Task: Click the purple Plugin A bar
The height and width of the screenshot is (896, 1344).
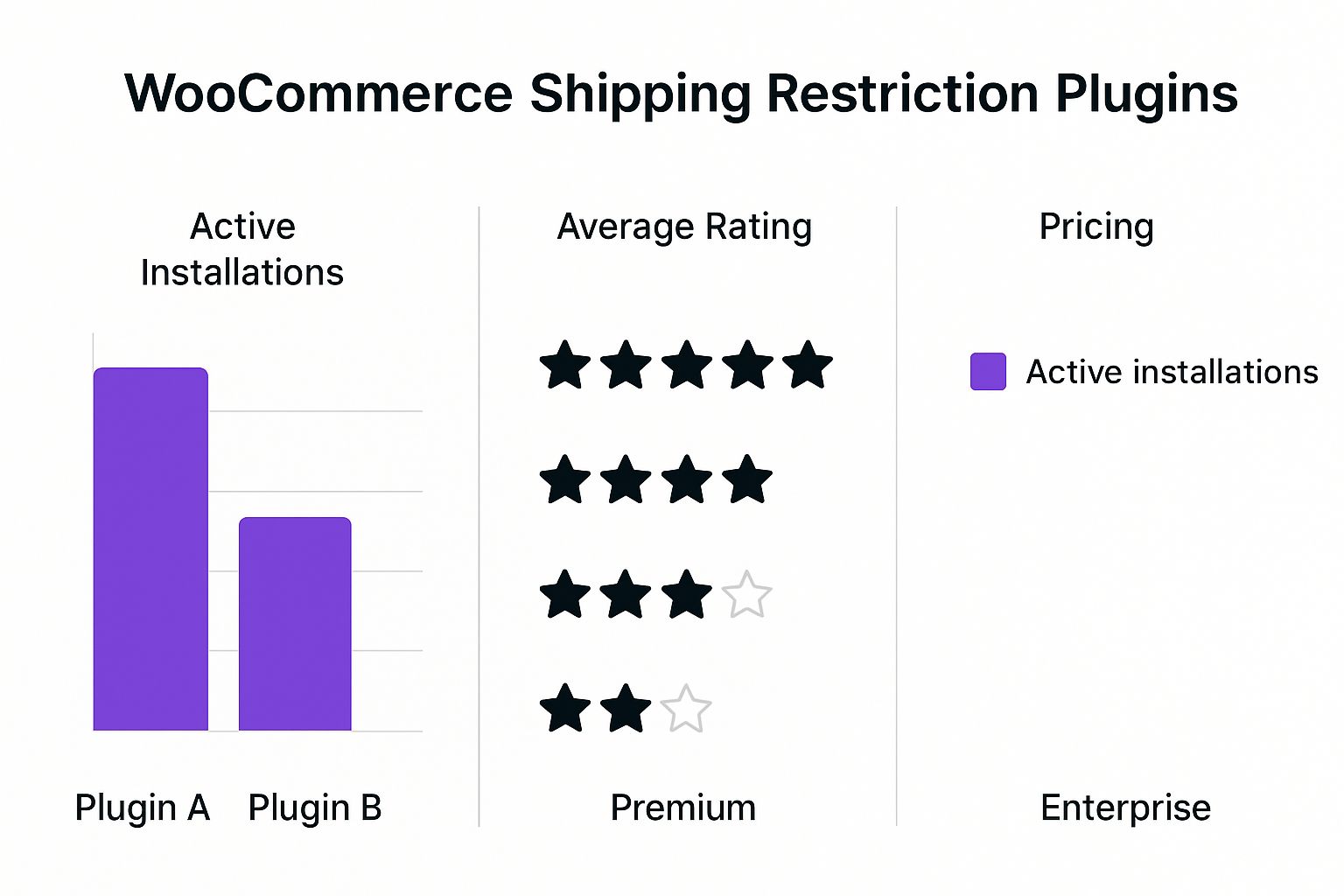Action: (150, 549)
